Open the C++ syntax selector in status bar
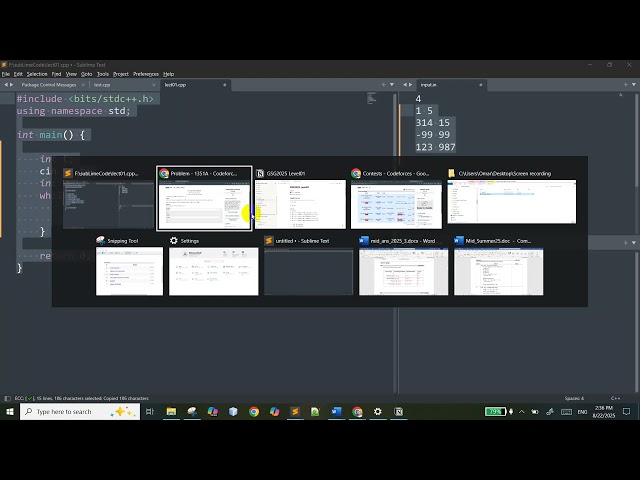This screenshot has height=480, width=640. point(615,398)
